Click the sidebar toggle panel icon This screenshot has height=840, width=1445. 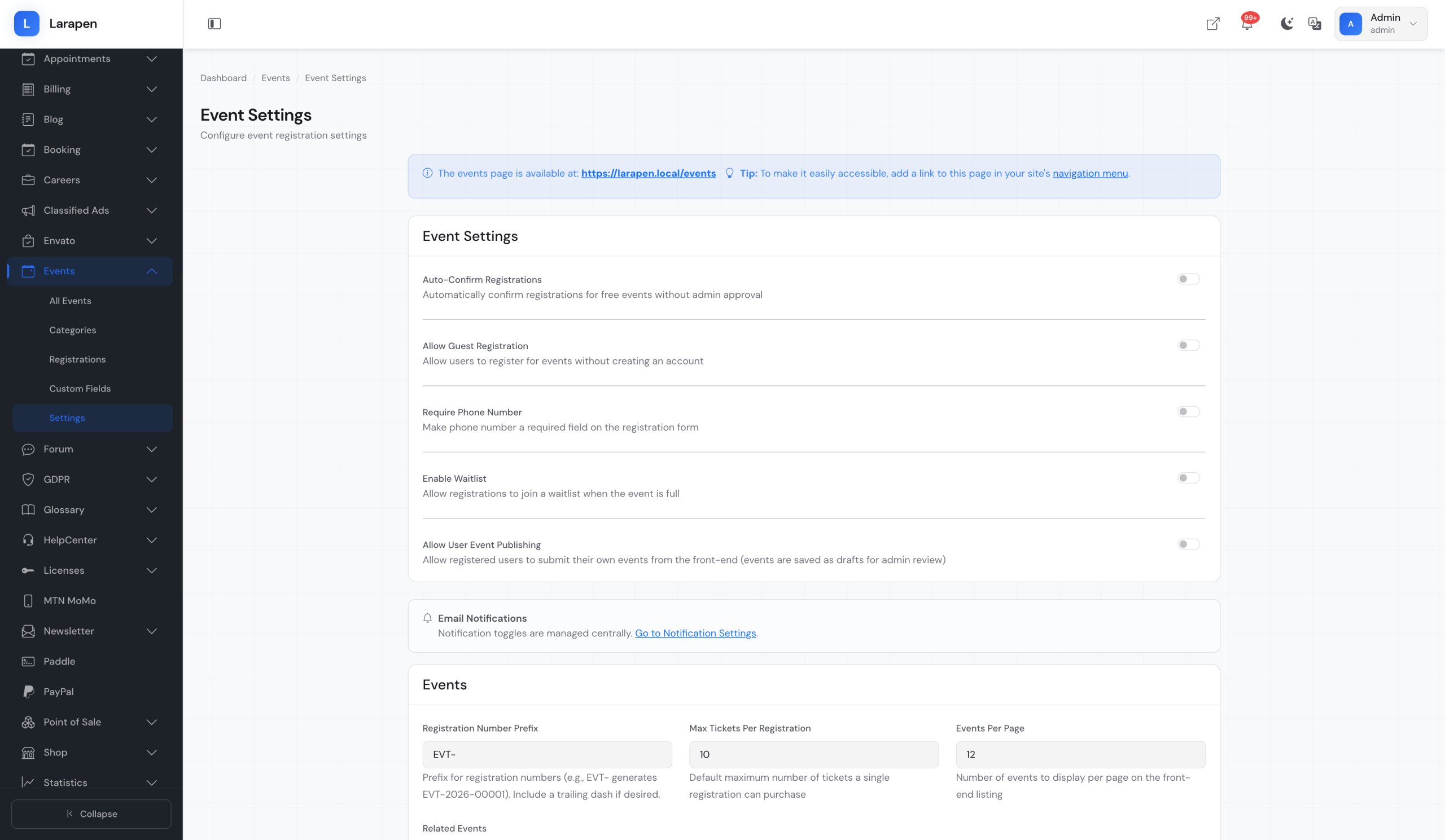pos(214,24)
